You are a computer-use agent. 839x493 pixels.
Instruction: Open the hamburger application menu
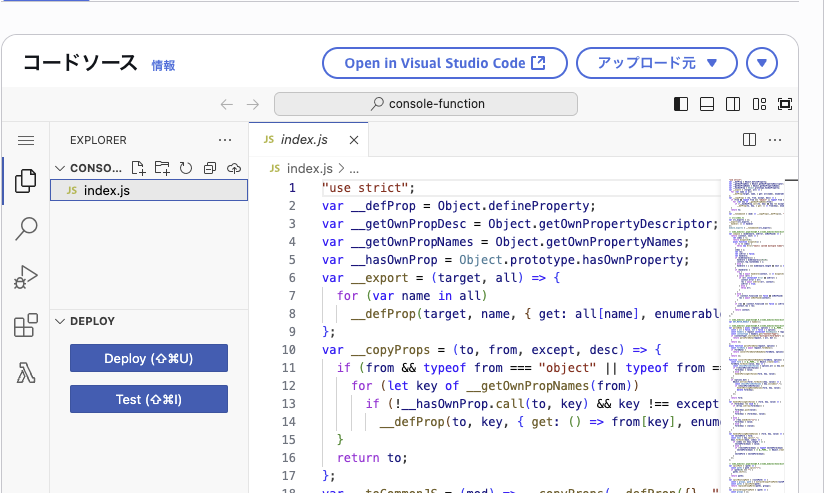point(26,140)
